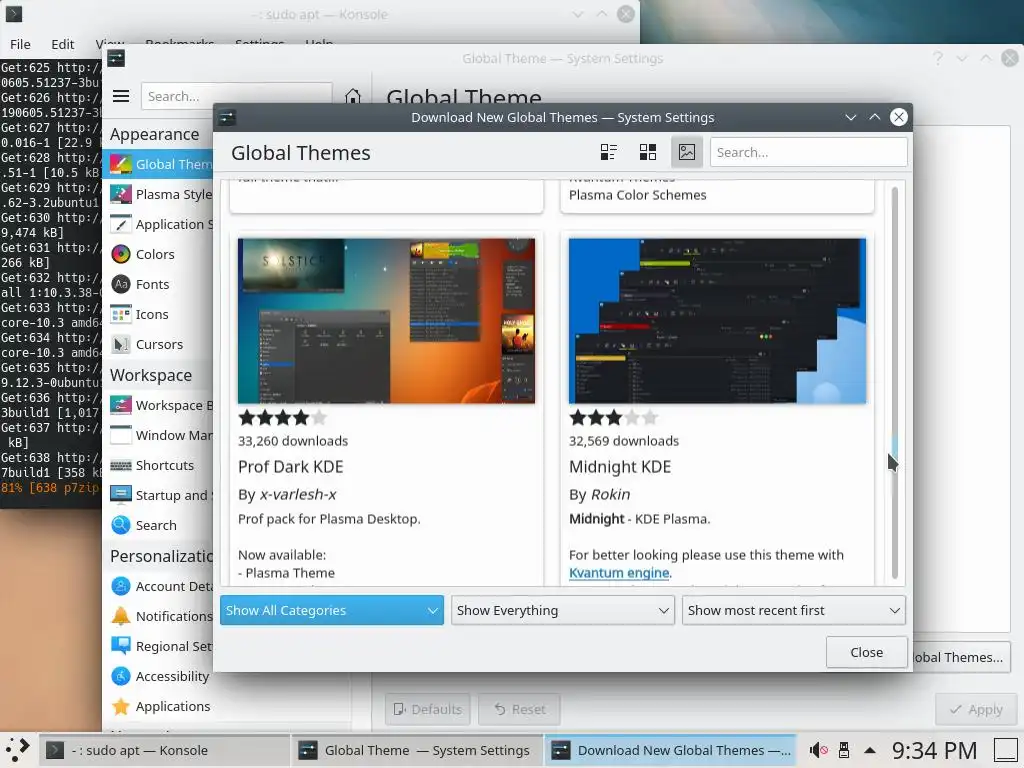Open the Cursors settings icon
This screenshot has height=768, width=1024.
click(x=121, y=344)
